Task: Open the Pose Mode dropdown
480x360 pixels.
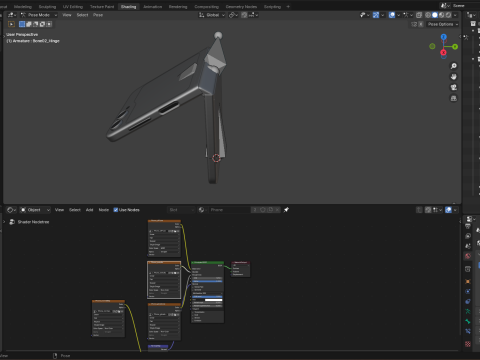Action: pos(39,15)
